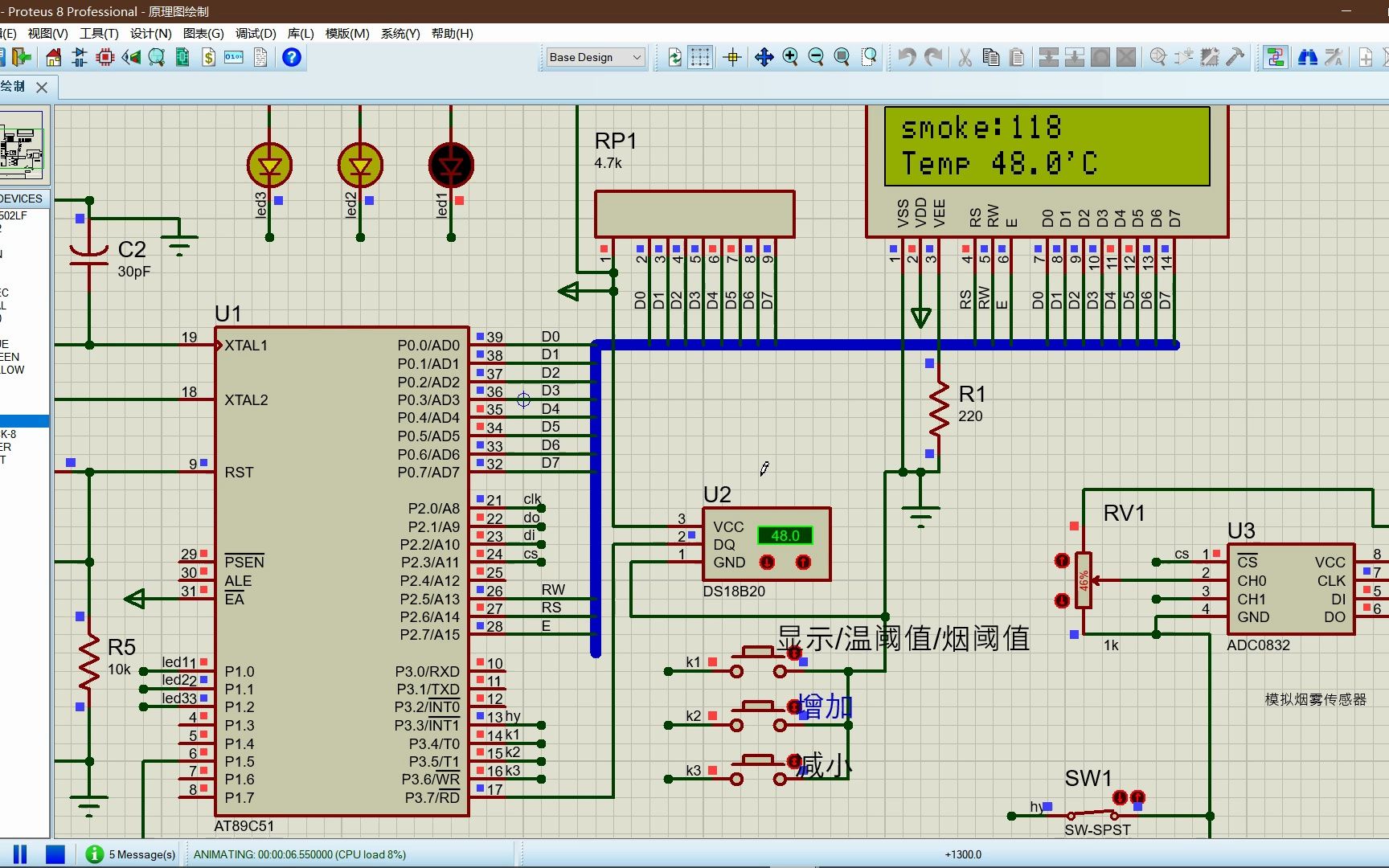
Task: Open the 库(L) library menu
Action: pyautogui.click(x=301, y=33)
